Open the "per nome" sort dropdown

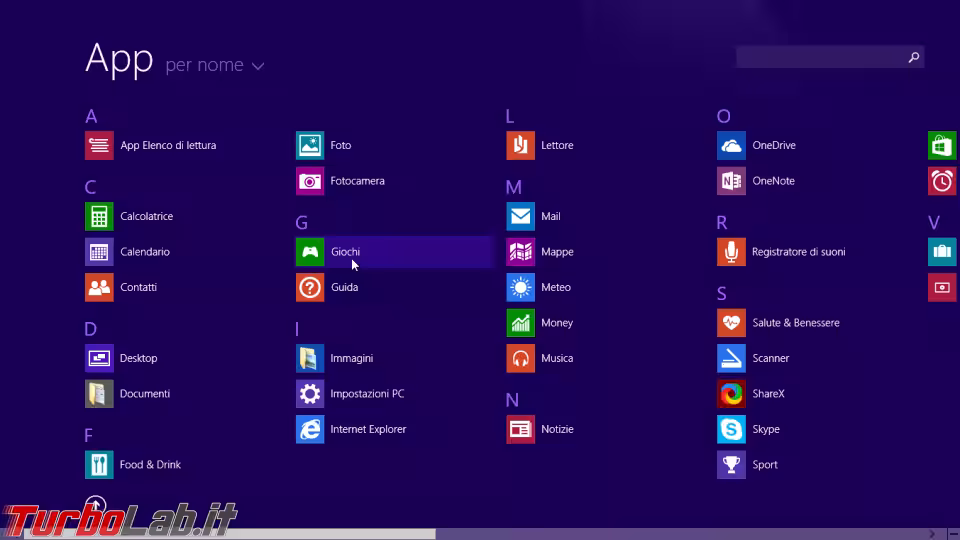[215, 65]
